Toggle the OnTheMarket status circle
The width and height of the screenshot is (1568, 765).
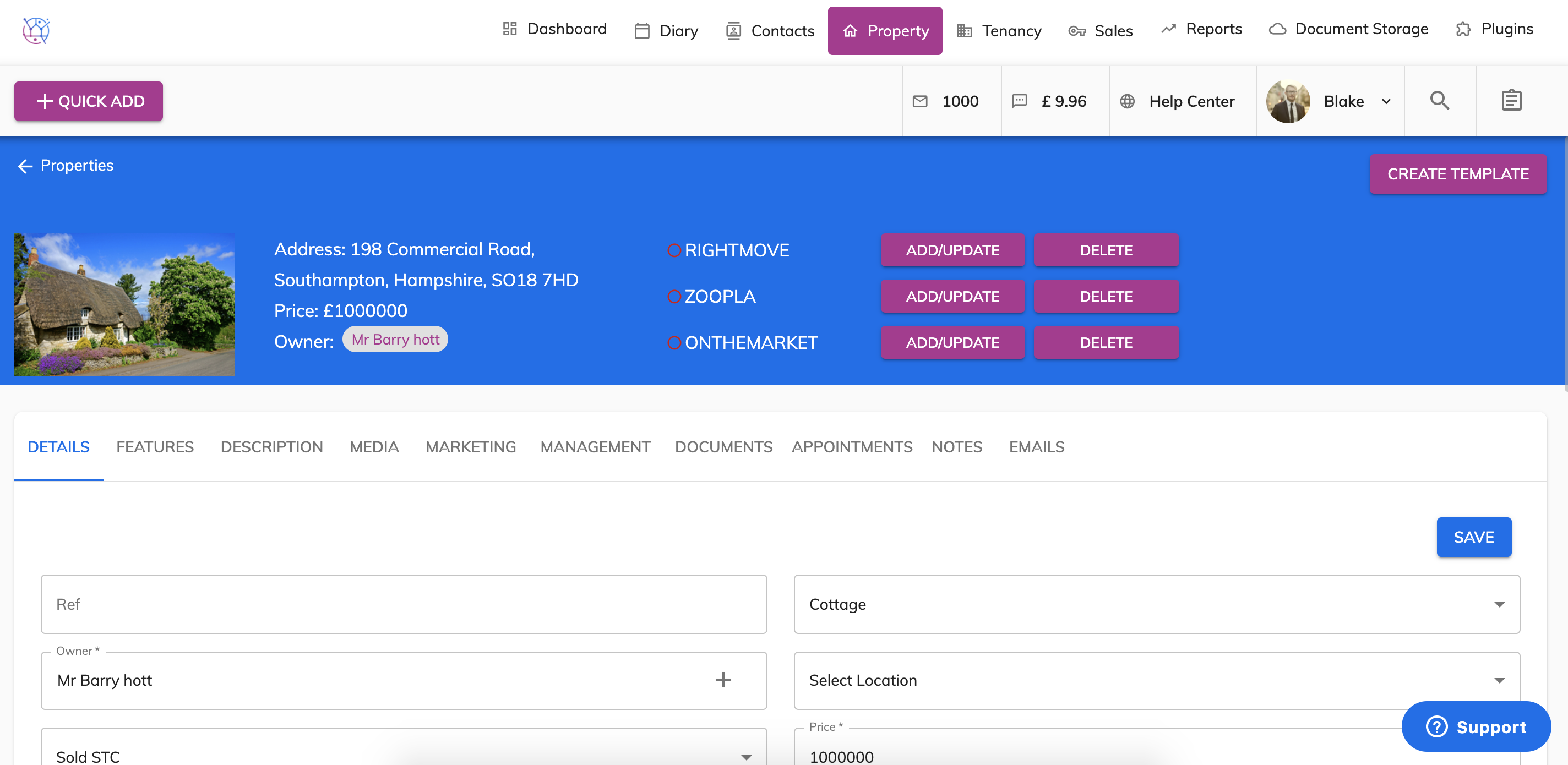click(x=674, y=343)
